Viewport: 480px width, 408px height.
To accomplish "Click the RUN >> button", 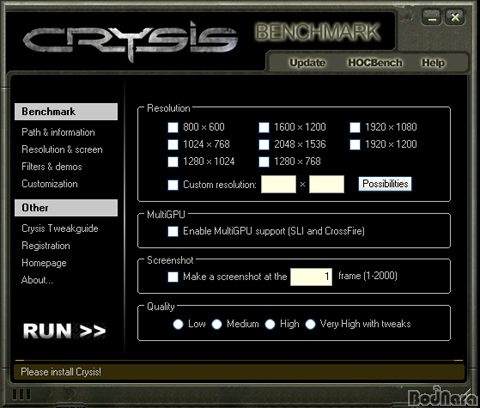I will point(64,331).
